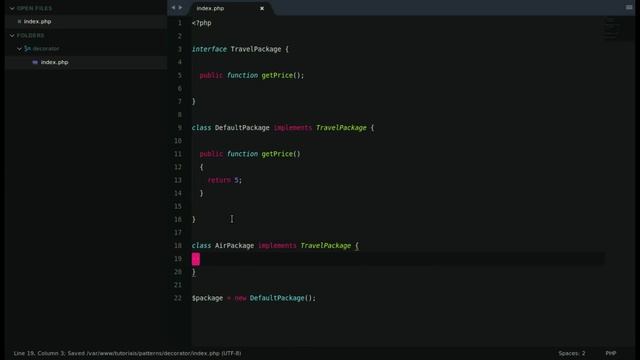Image resolution: width=640 pixels, height=360 pixels.
Task: Click the status bar file path message
Action: 127,353
